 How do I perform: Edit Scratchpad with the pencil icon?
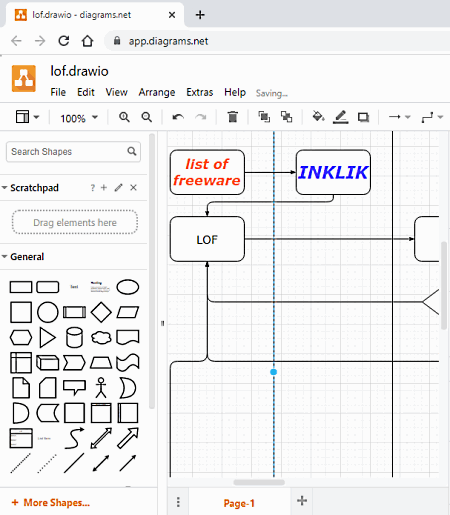point(119,188)
